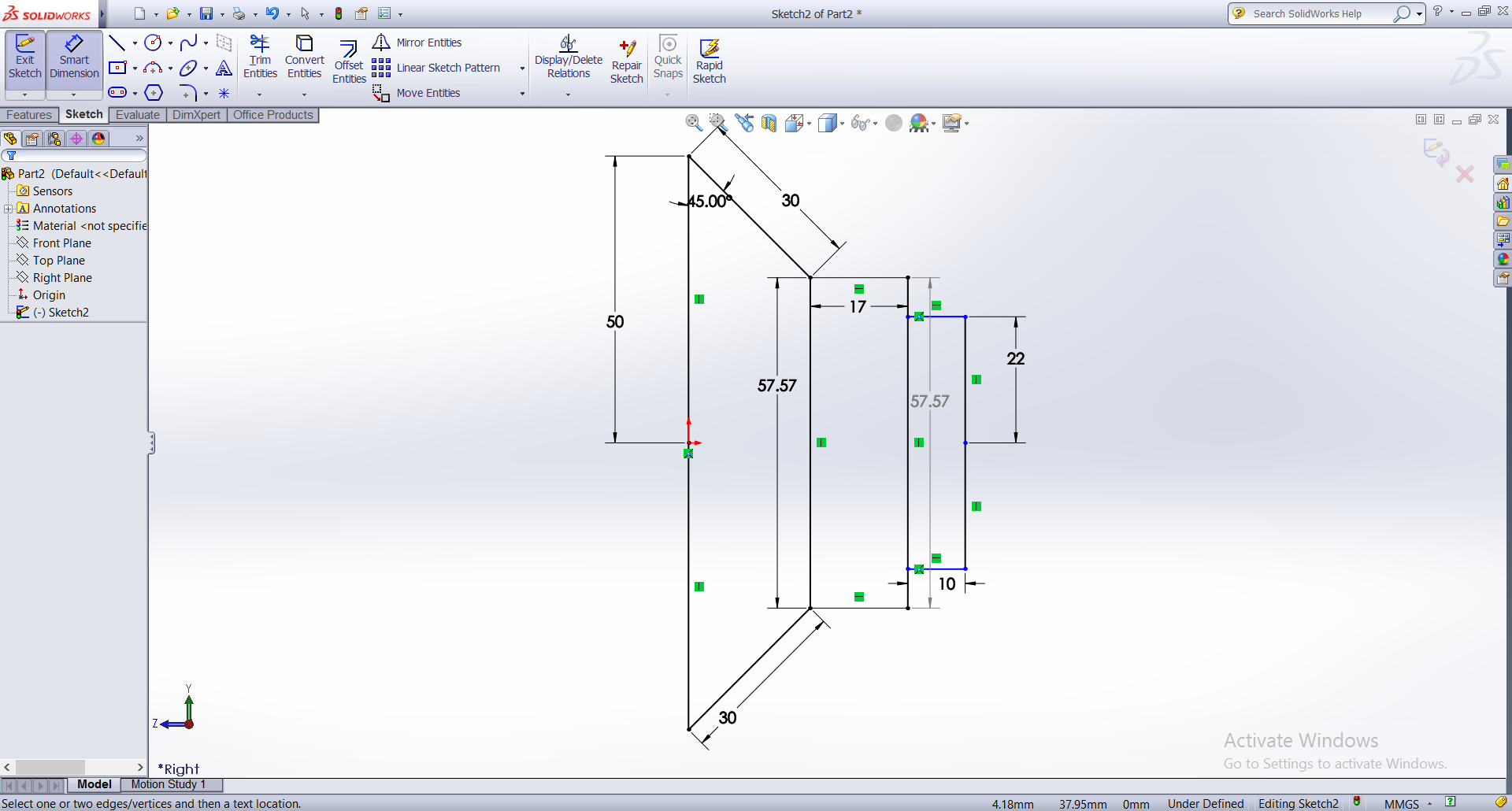This screenshot has height=811, width=1512.
Task: Select the Straight Slot tool
Action: pyautogui.click(x=117, y=93)
